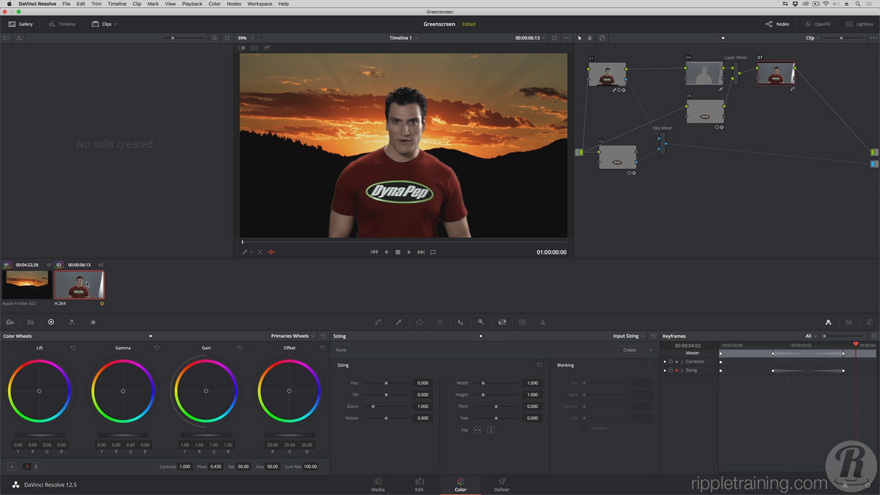Select the Color Wheels palette icon
The height and width of the screenshot is (495, 880).
tap(51, 322)
